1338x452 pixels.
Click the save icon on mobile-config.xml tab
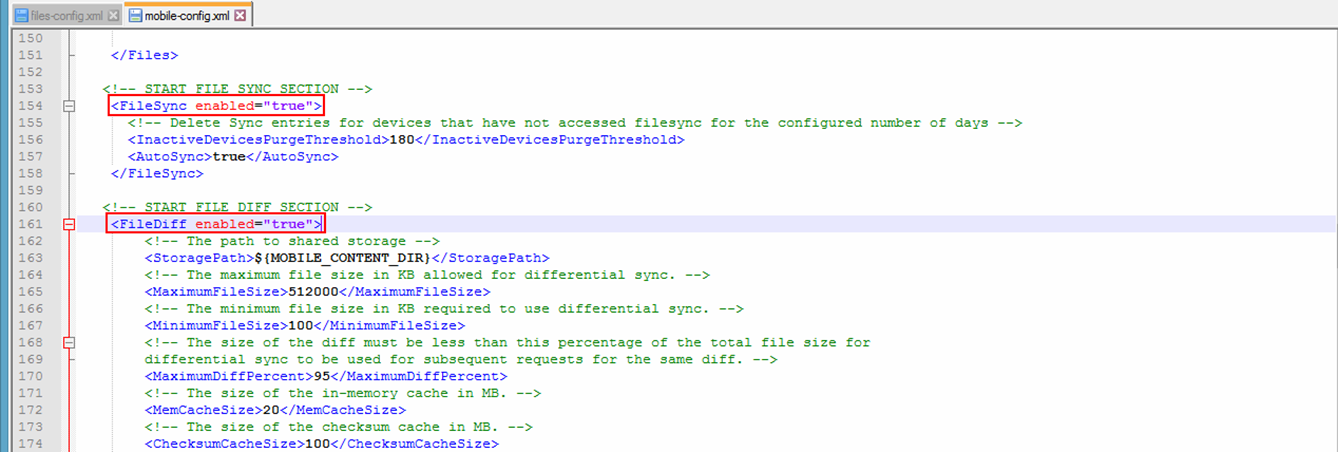tap(135, 16)
